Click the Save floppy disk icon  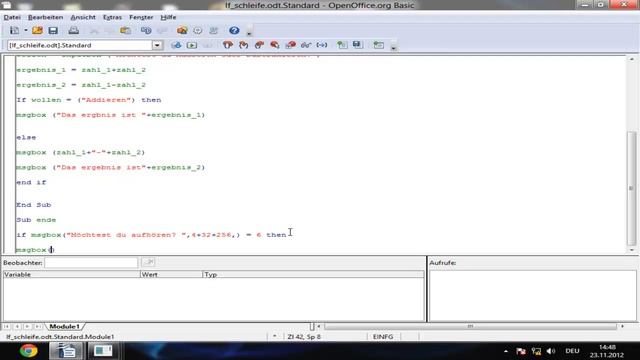point(53,31)
